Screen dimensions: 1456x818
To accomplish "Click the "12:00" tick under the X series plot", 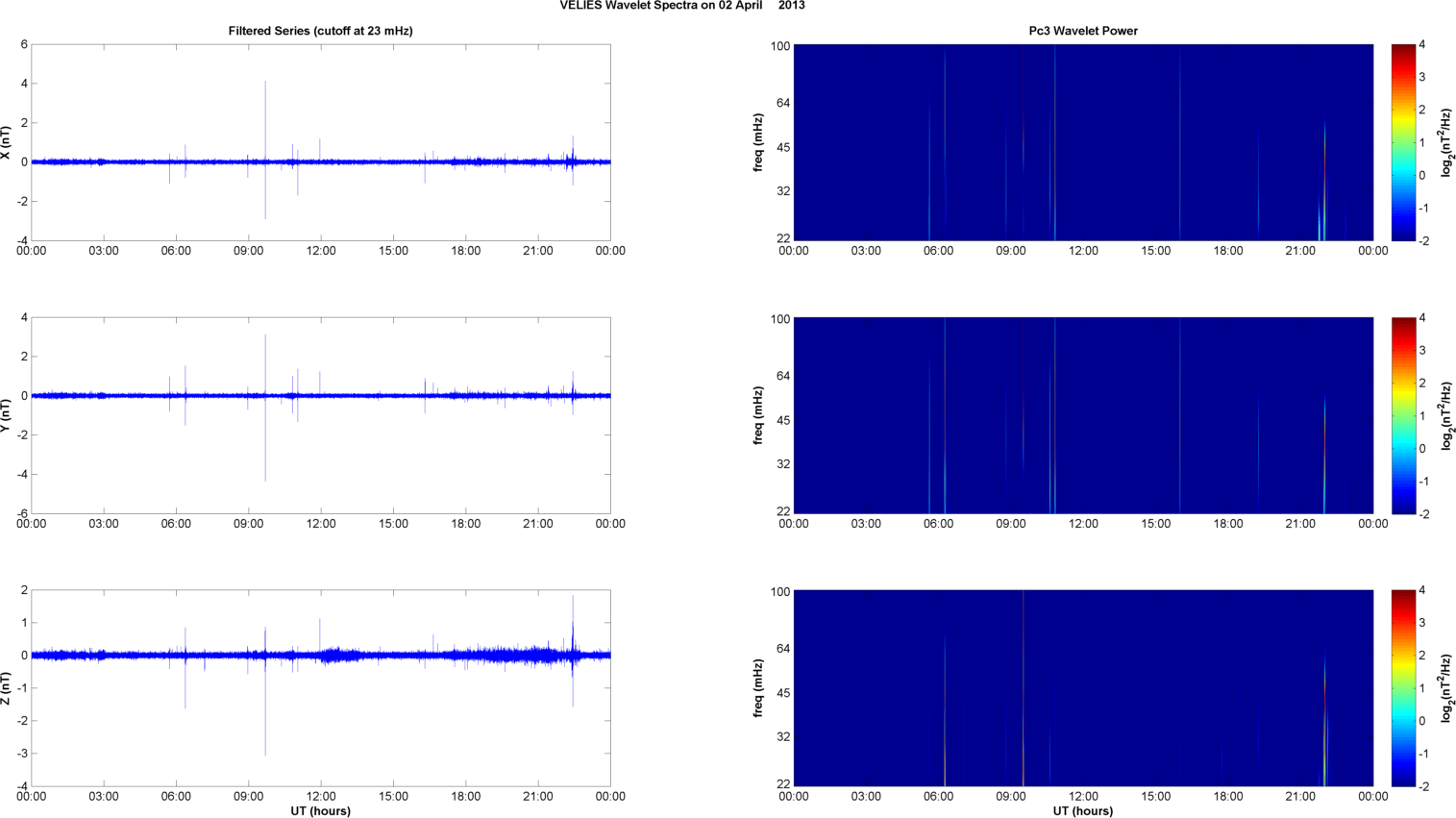I will coord(321,251).
